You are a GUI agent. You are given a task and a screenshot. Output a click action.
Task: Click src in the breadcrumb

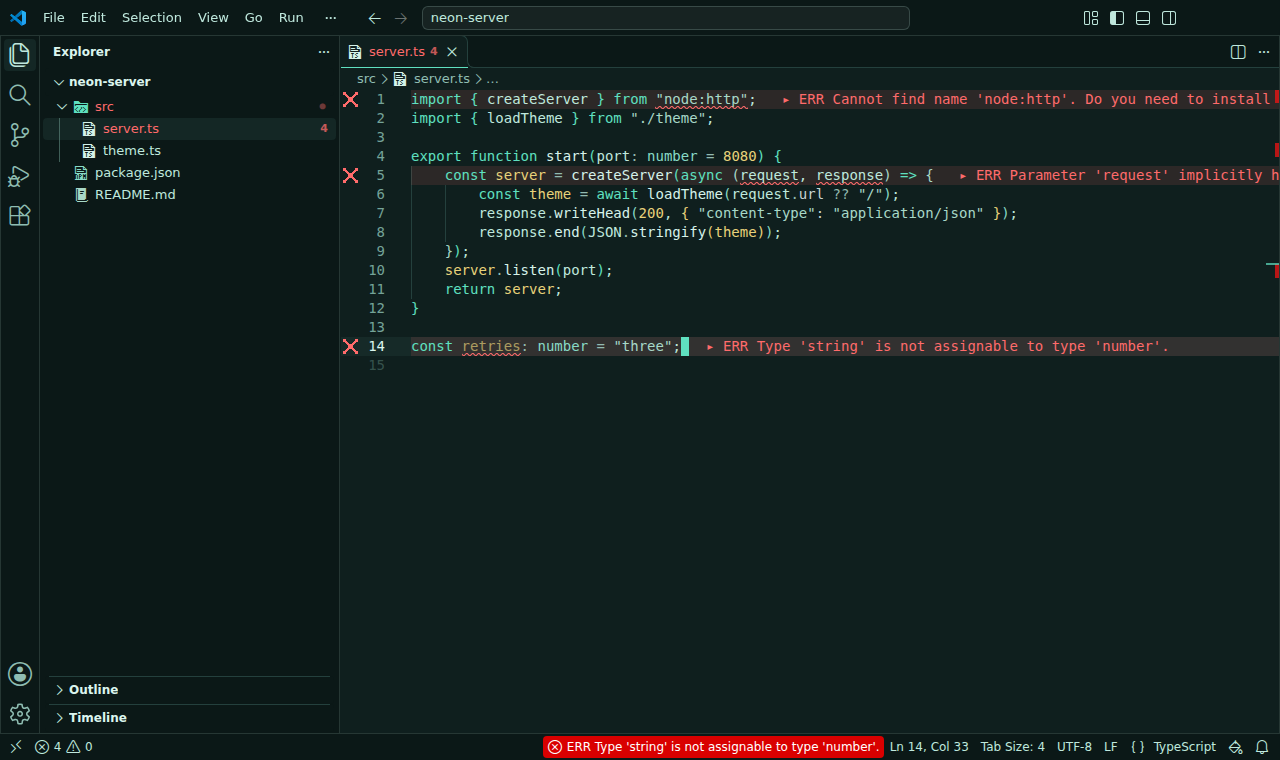click(366, 78)
